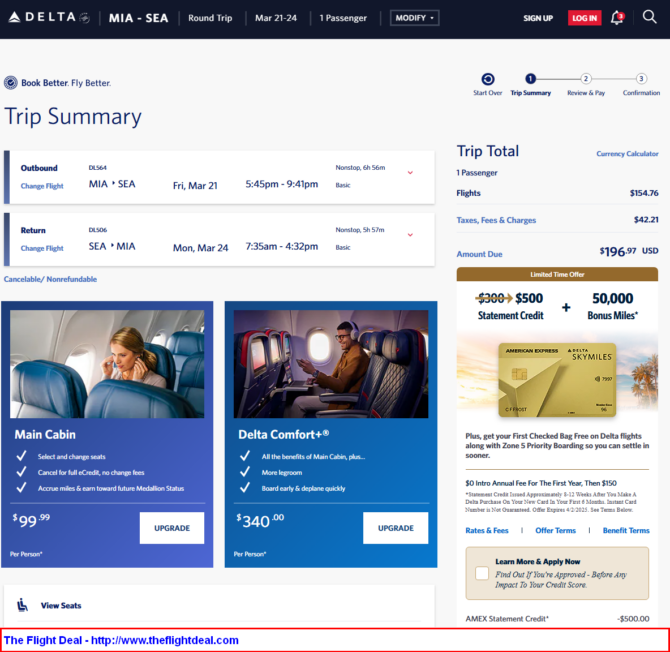Click Change Flight under Outbound
Image resolution: width=670 pixels, height=652 pixels.
[x=42, y=186]
